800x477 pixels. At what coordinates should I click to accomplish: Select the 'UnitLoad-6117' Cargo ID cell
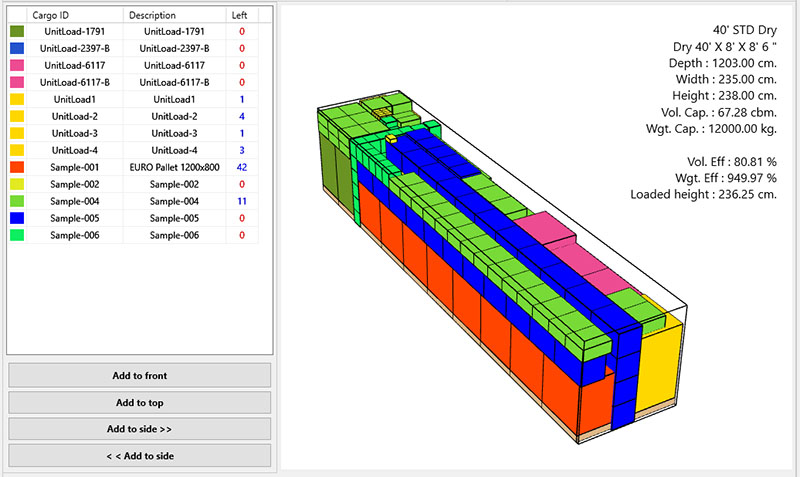tap(74, 65)
